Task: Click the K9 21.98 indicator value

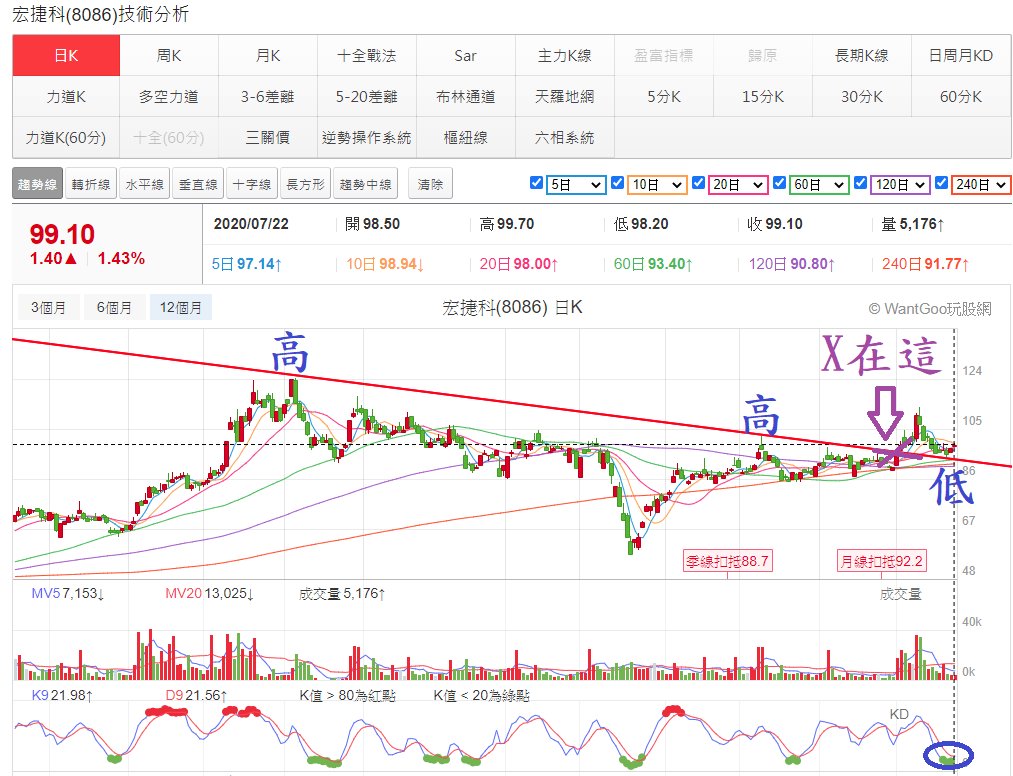Action: [x=62, y=695]
